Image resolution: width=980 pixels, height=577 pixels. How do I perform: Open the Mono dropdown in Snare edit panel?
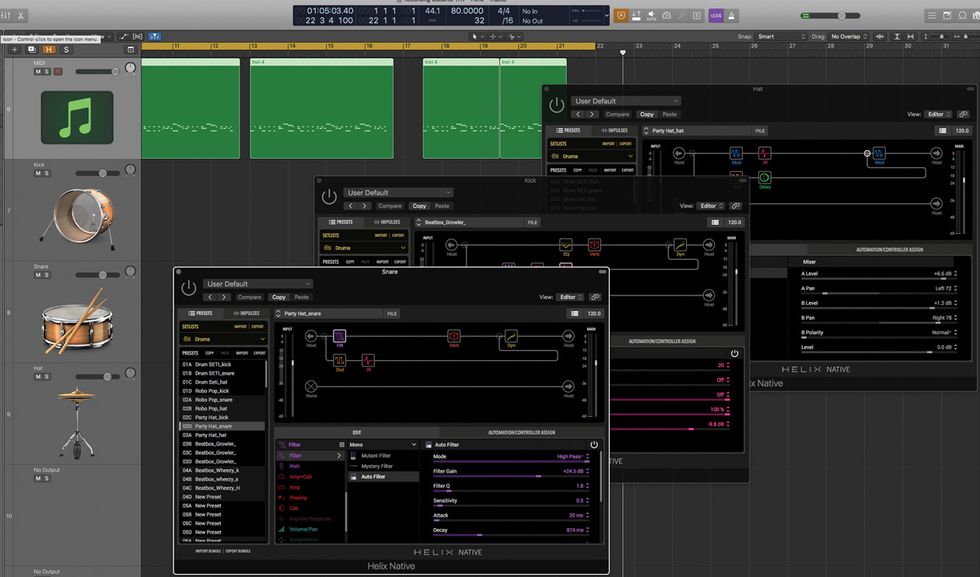point(382,444)
